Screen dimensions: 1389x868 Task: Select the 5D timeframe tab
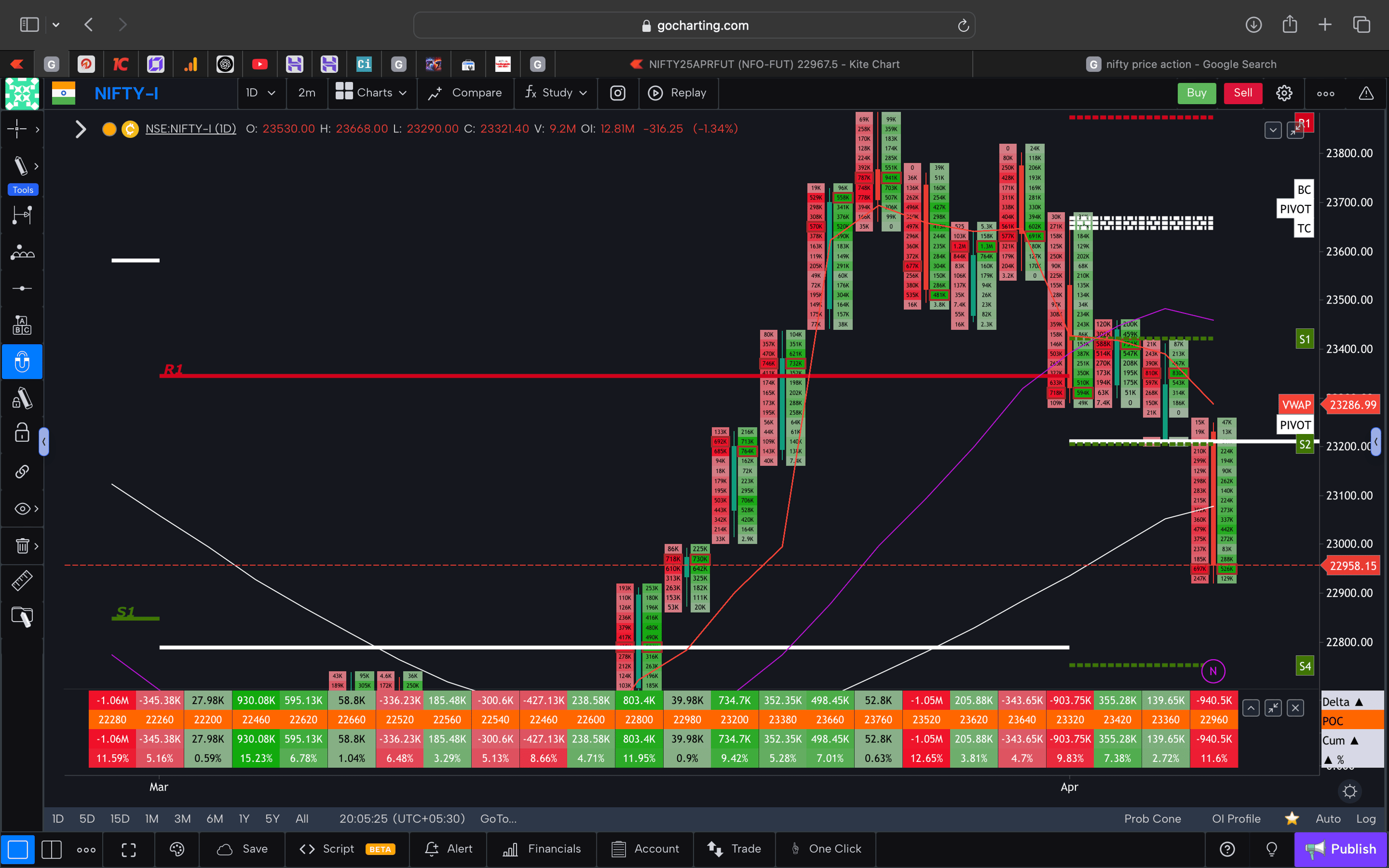point(87,818)
